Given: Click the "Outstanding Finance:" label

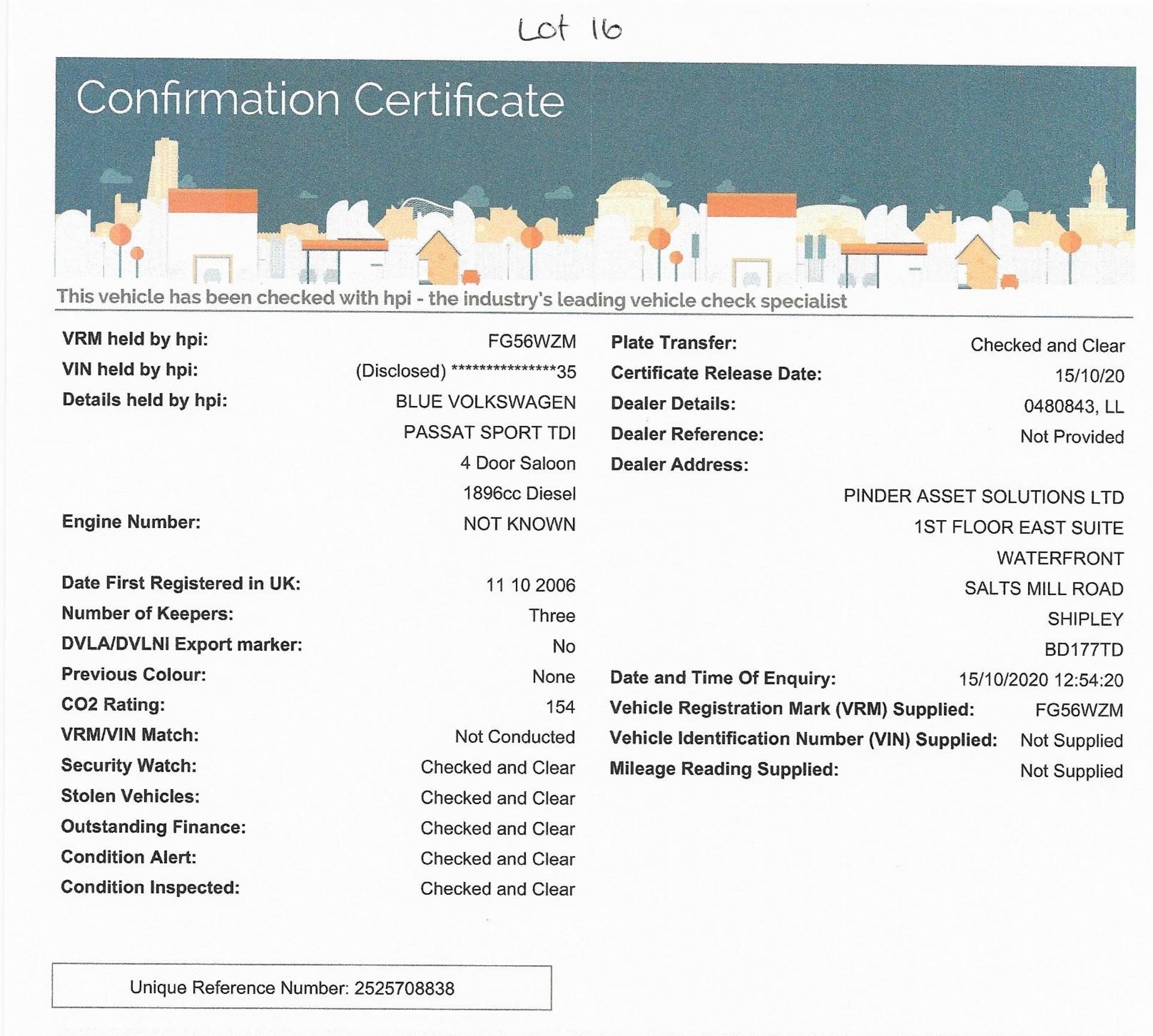Looking at the screenshot, I should [154, 827].
